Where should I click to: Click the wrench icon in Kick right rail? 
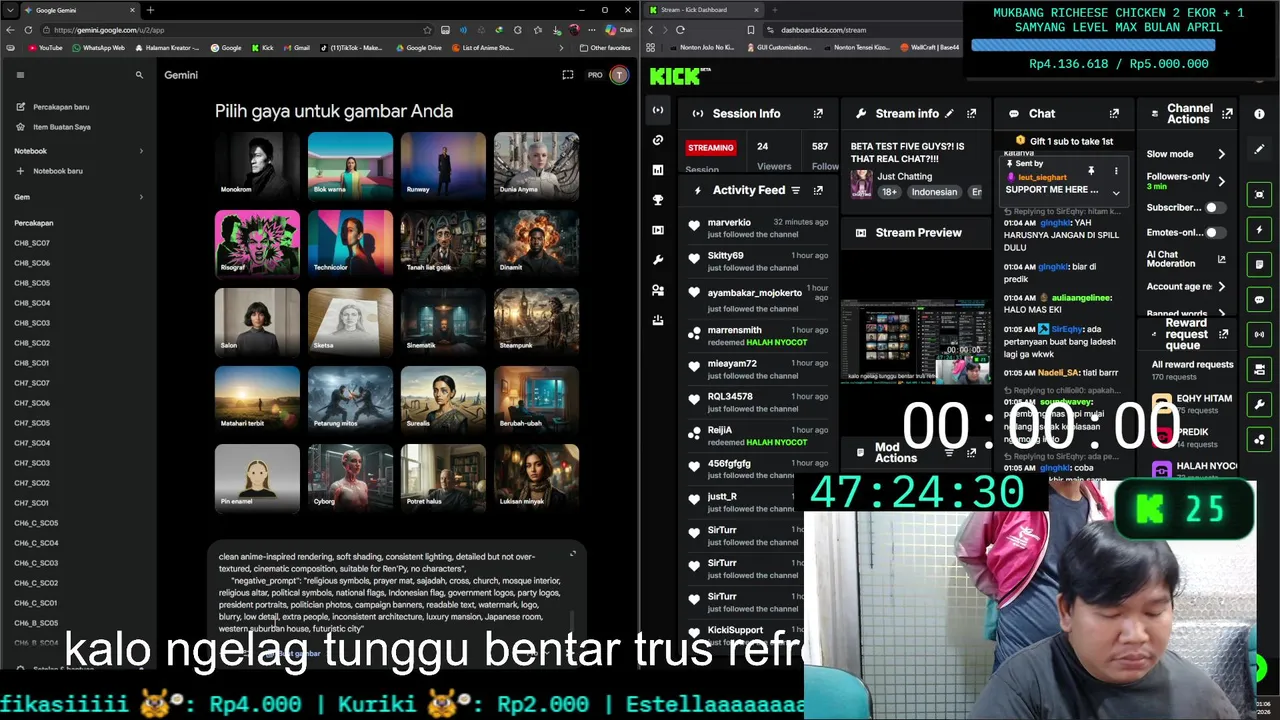click(1259, 404)
